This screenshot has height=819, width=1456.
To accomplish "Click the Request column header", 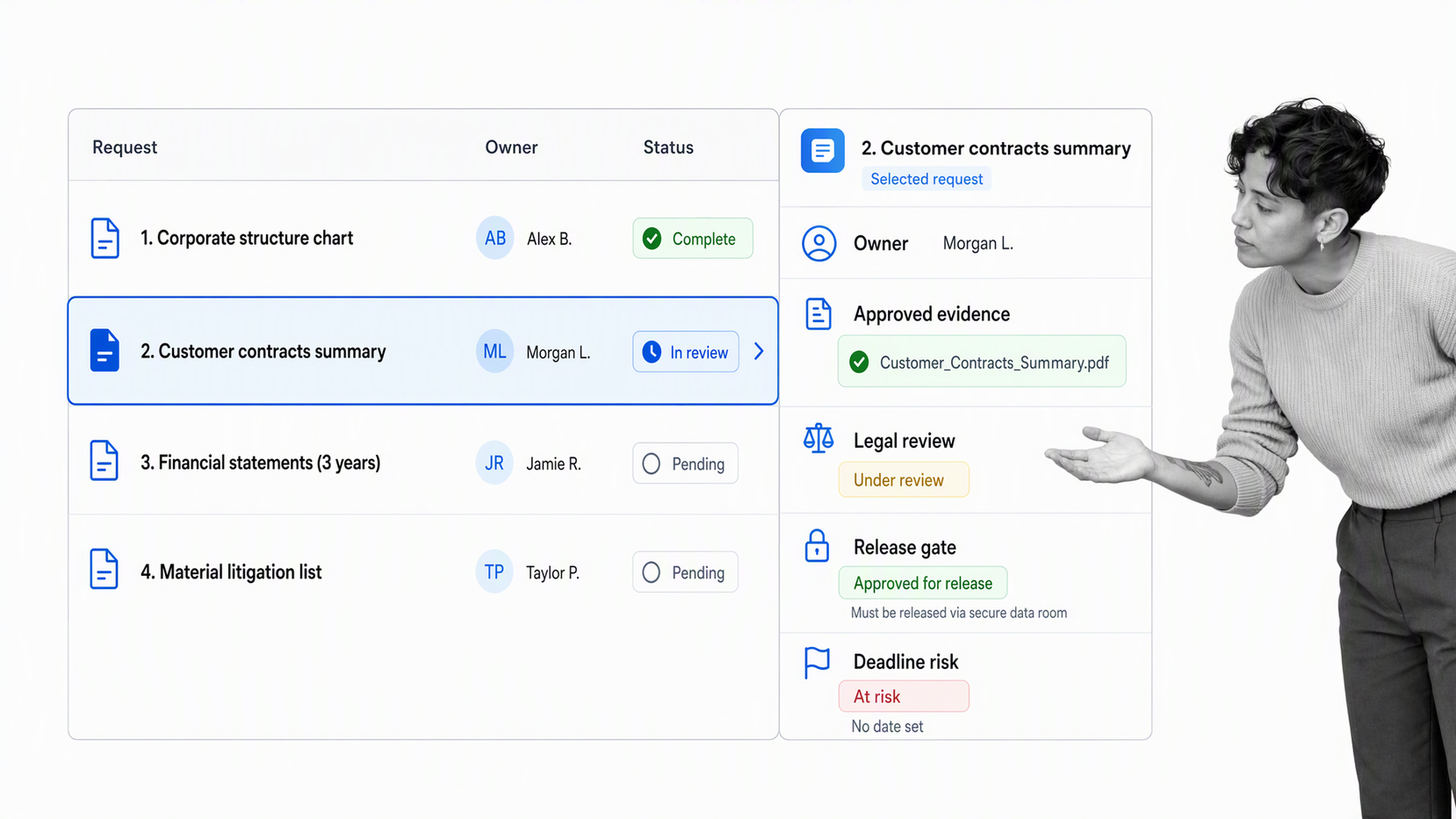I will [x=125, y=147].
